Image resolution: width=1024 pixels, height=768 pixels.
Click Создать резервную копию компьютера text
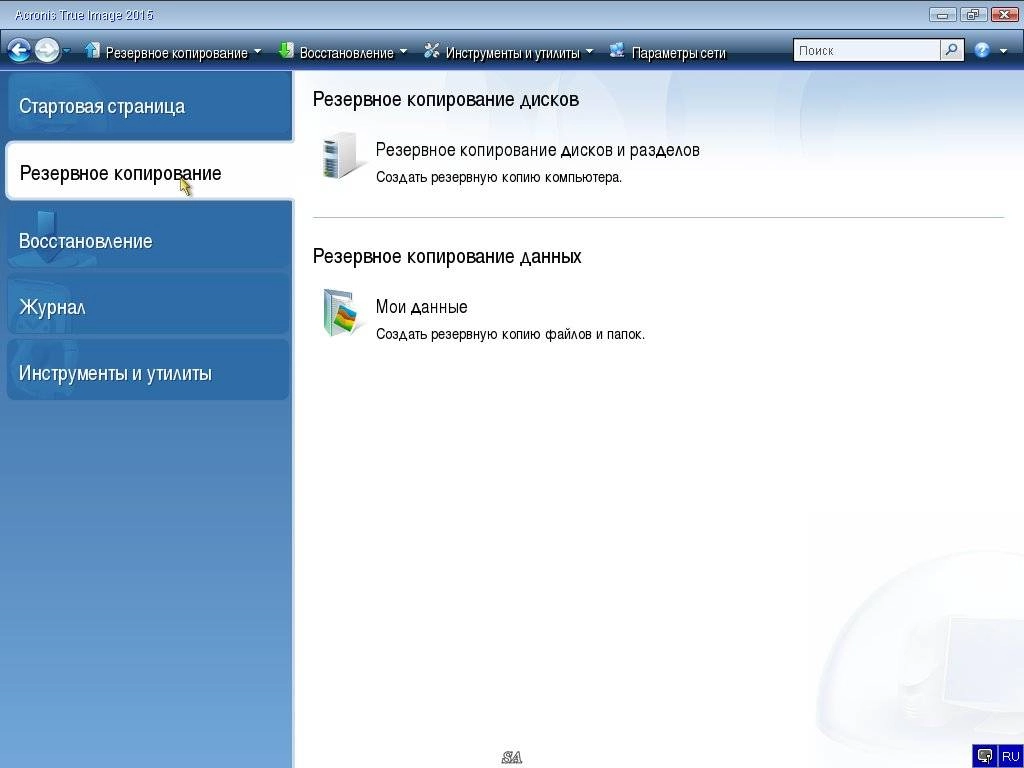[x=499, y=177]
